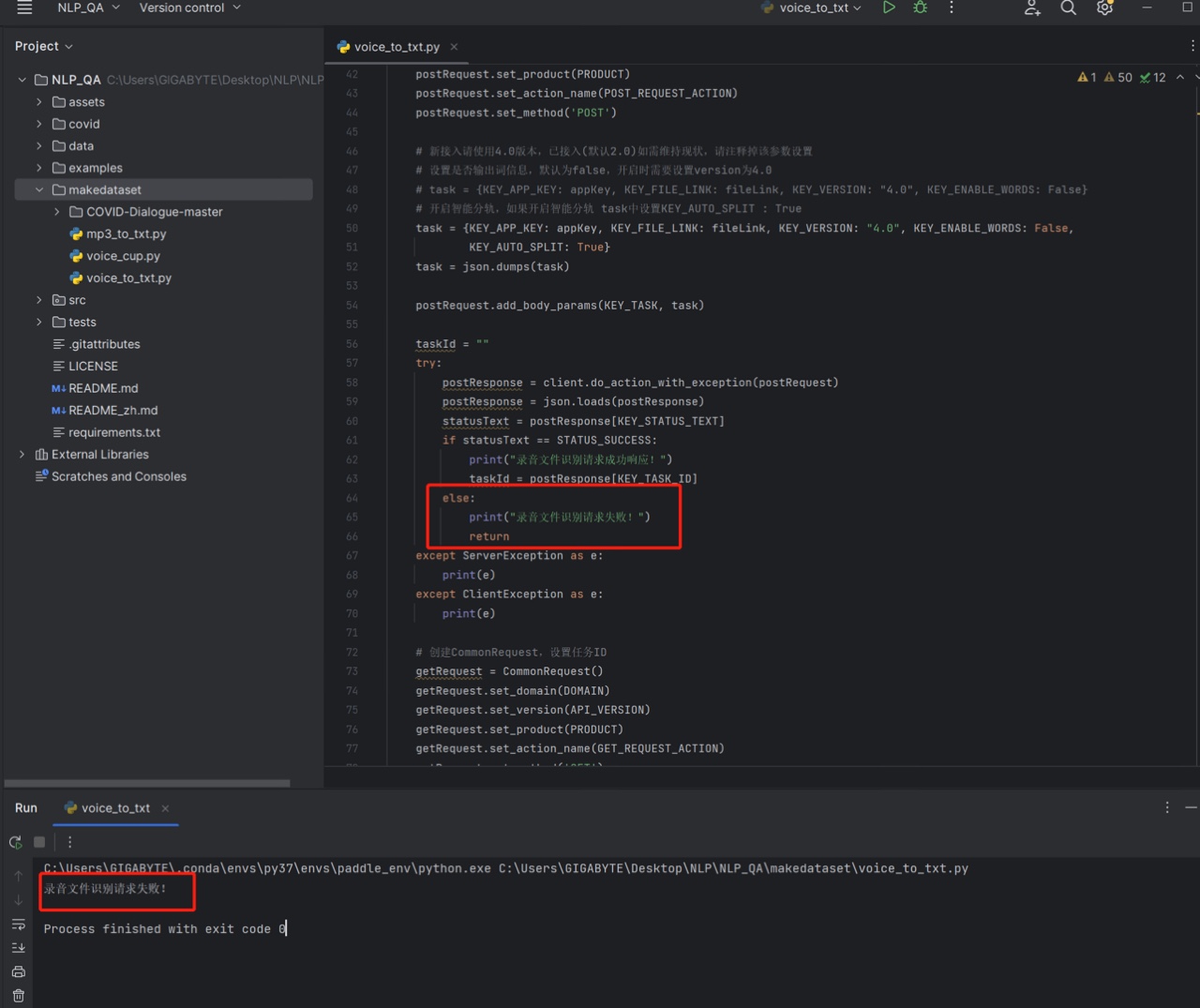Viewport: 1200px width, 1008px height.
Task: Expand the src folder
Action: click(39, 300)
